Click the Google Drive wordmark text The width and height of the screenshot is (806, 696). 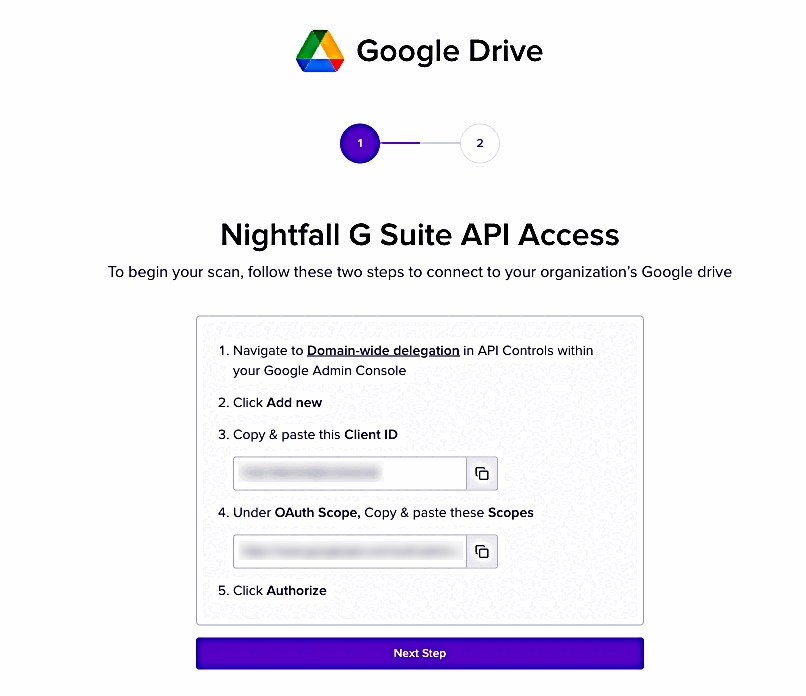point(450,51)
